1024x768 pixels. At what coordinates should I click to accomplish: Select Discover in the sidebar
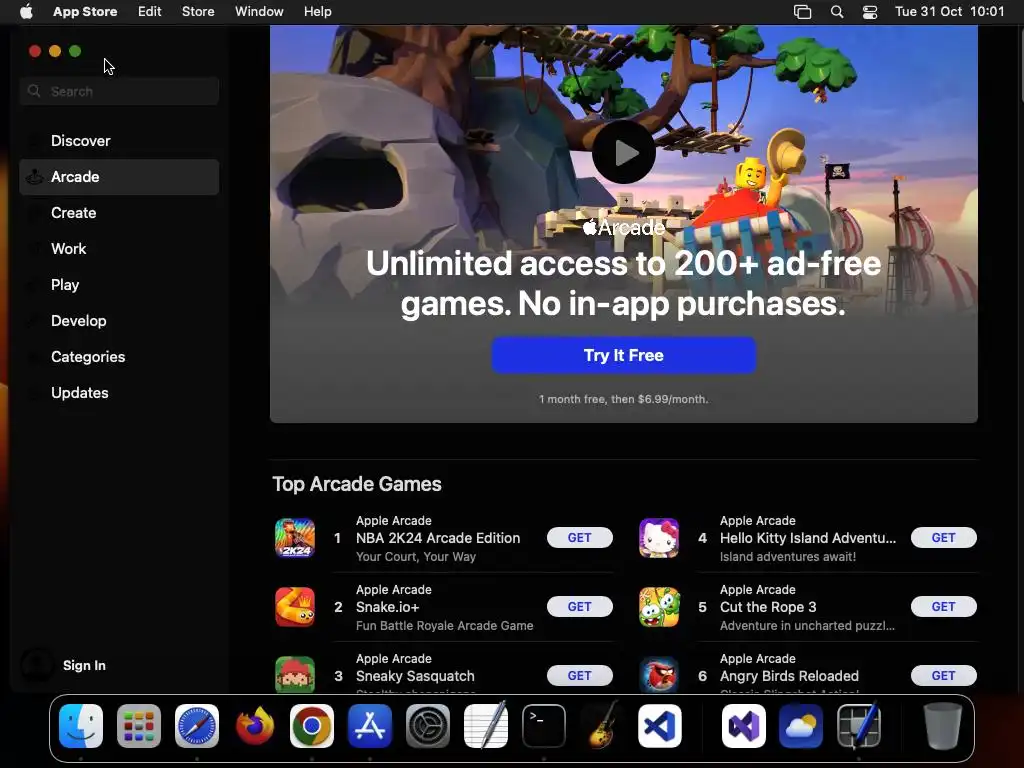pyautogui.click(x=120, y=141)
